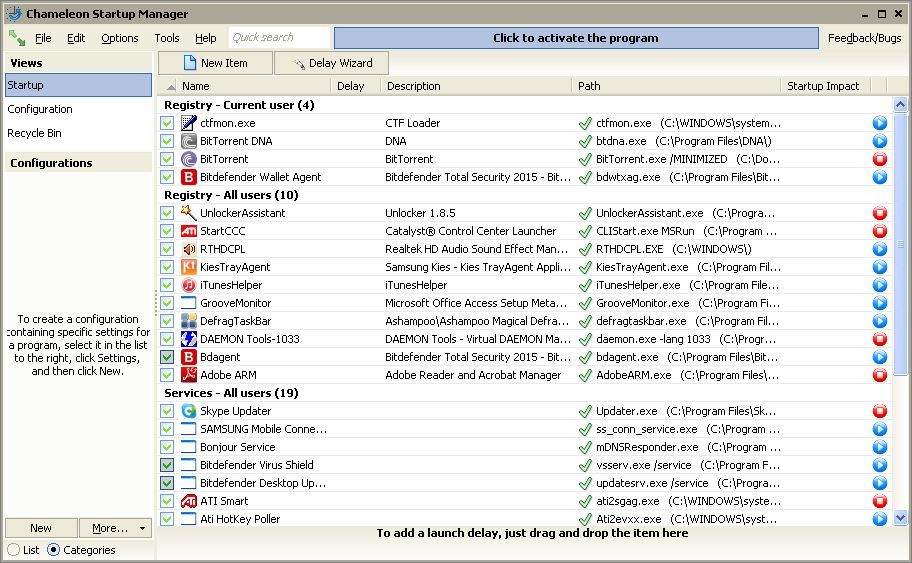The height and width of the screenshot is (563, 912).
Task: Open the Edit menu
Action: (76, 38)
